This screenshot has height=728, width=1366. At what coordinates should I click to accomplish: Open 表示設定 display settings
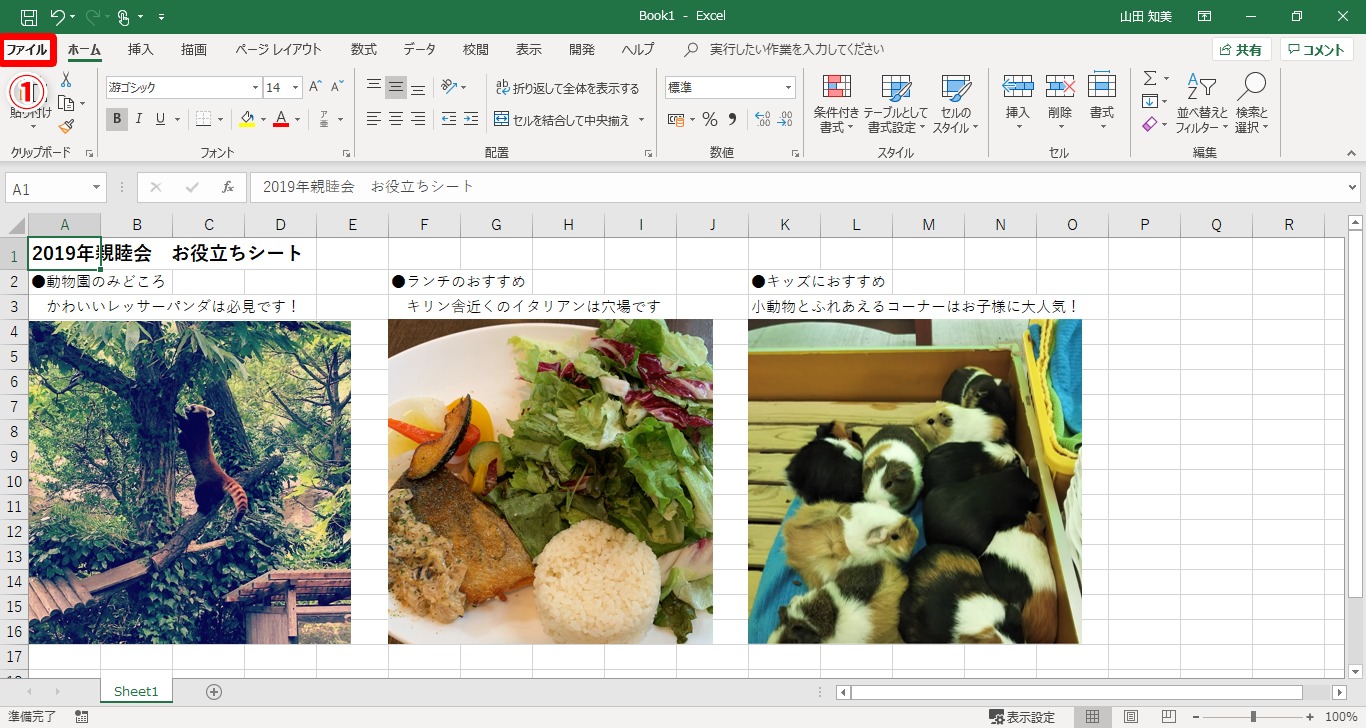tap(1021, 717)
